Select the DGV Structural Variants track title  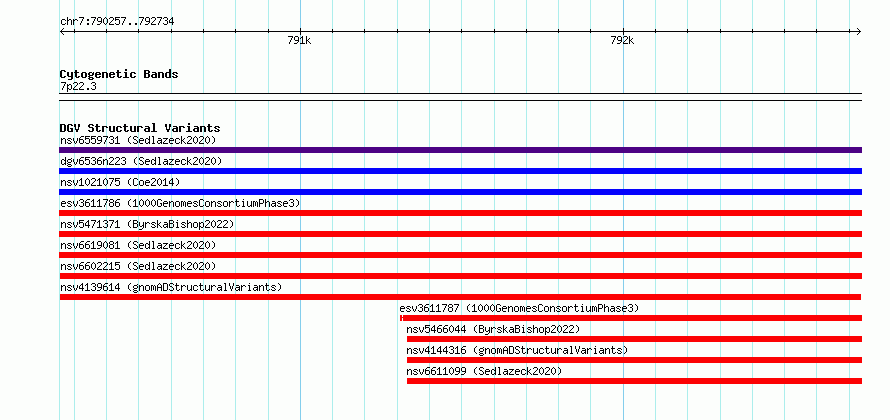point(140,128)
